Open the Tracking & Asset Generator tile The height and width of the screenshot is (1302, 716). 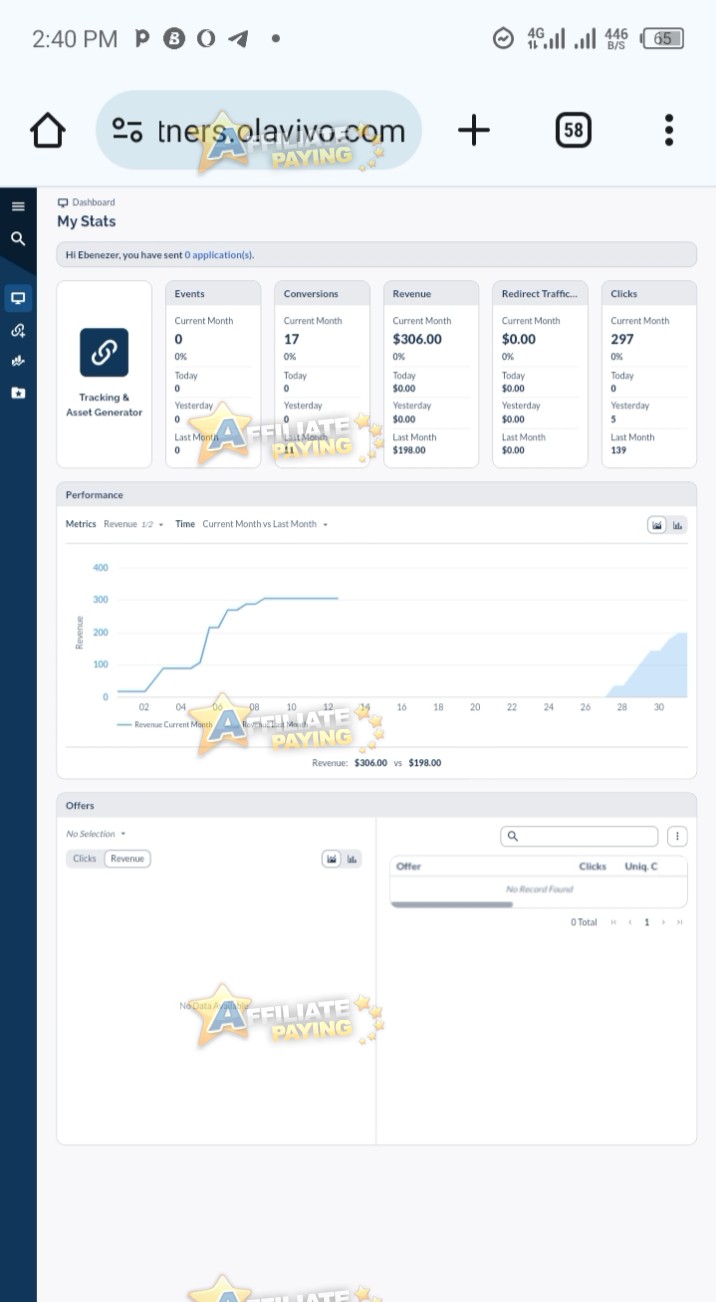tap(104, 374)
